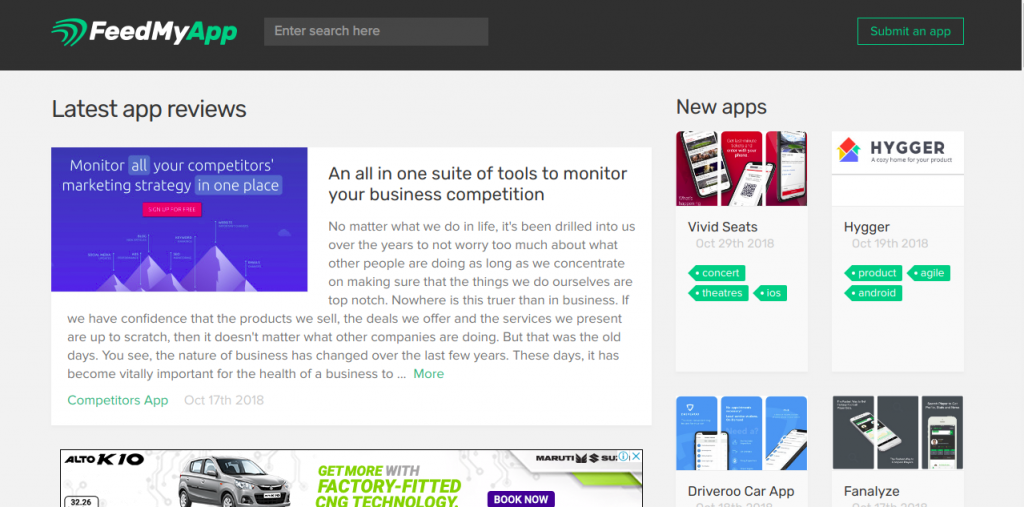Select the ios tag
Image resolution: width=1024 pixels, height=507 pixels.
coord(771,293)
